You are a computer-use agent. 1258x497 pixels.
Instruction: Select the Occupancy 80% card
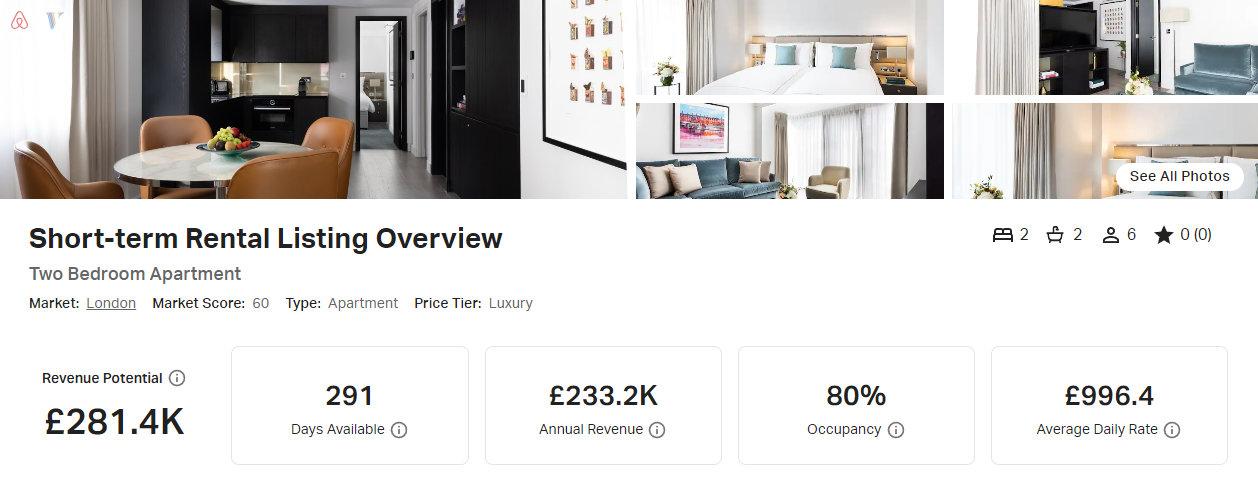click(856, 405)
